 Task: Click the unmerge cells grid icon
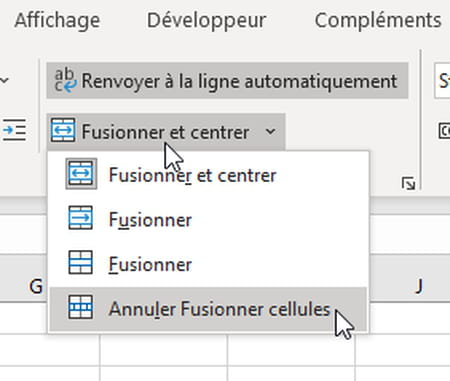(80, 307)
